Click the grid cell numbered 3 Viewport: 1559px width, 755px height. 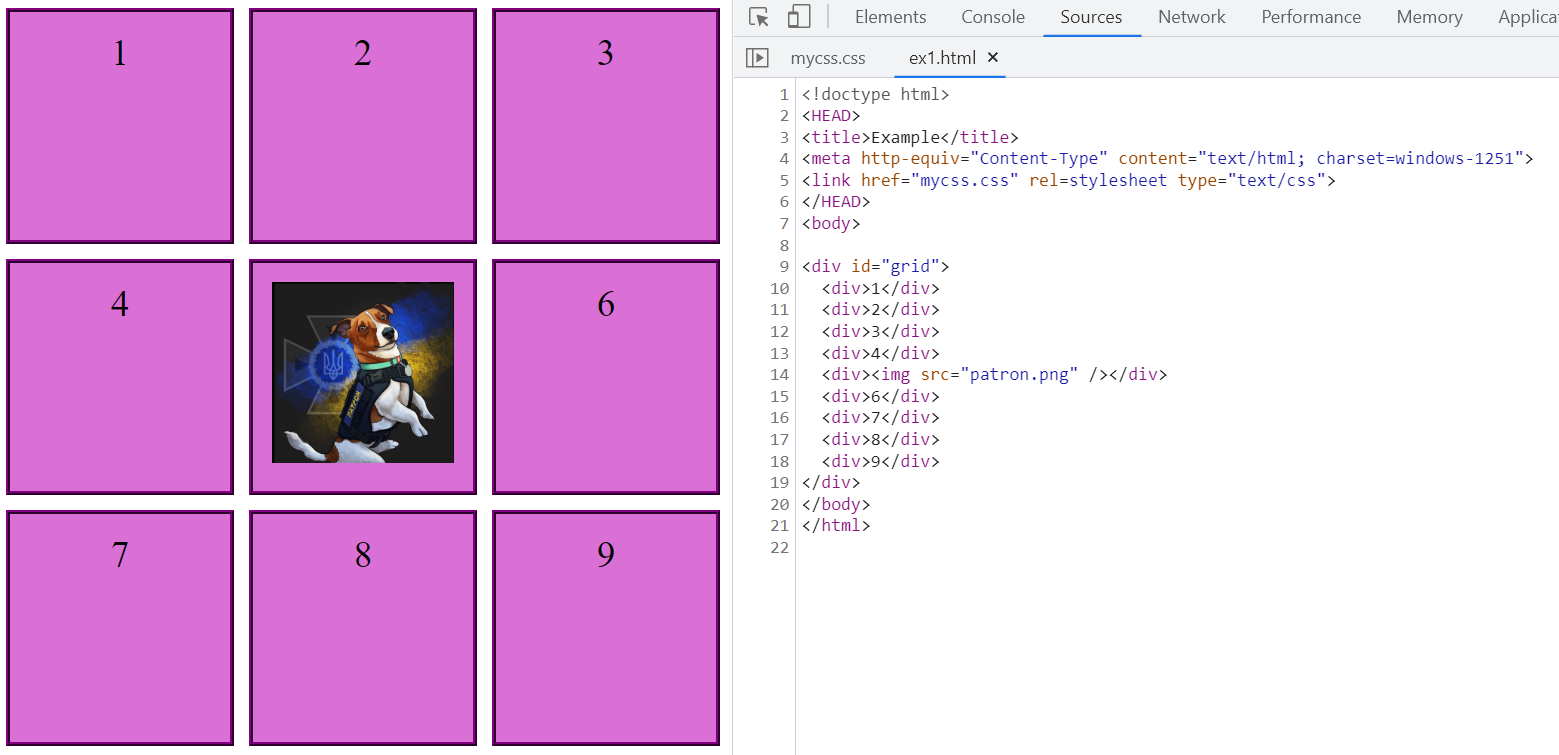[x=605, y=126]
